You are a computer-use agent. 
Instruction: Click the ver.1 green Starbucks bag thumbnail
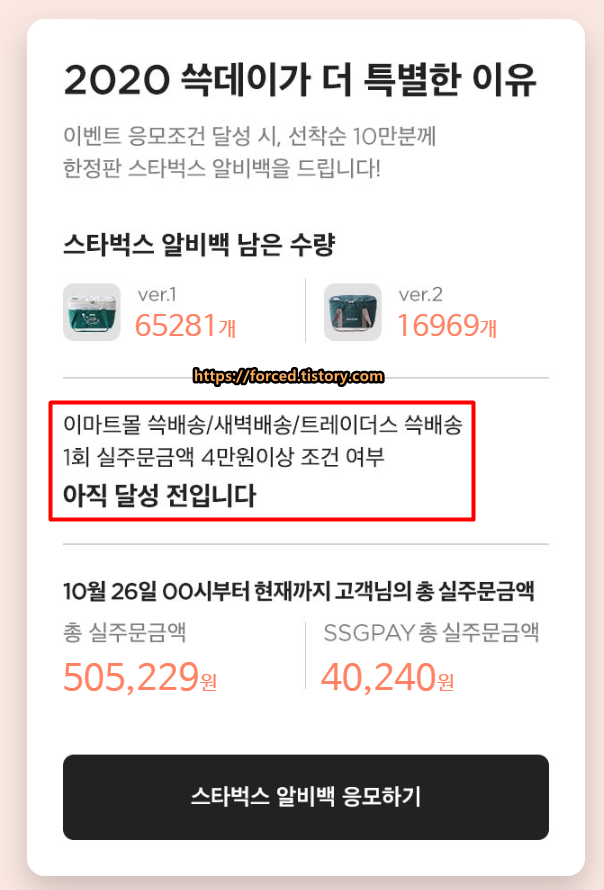click(x=91, y=312)
